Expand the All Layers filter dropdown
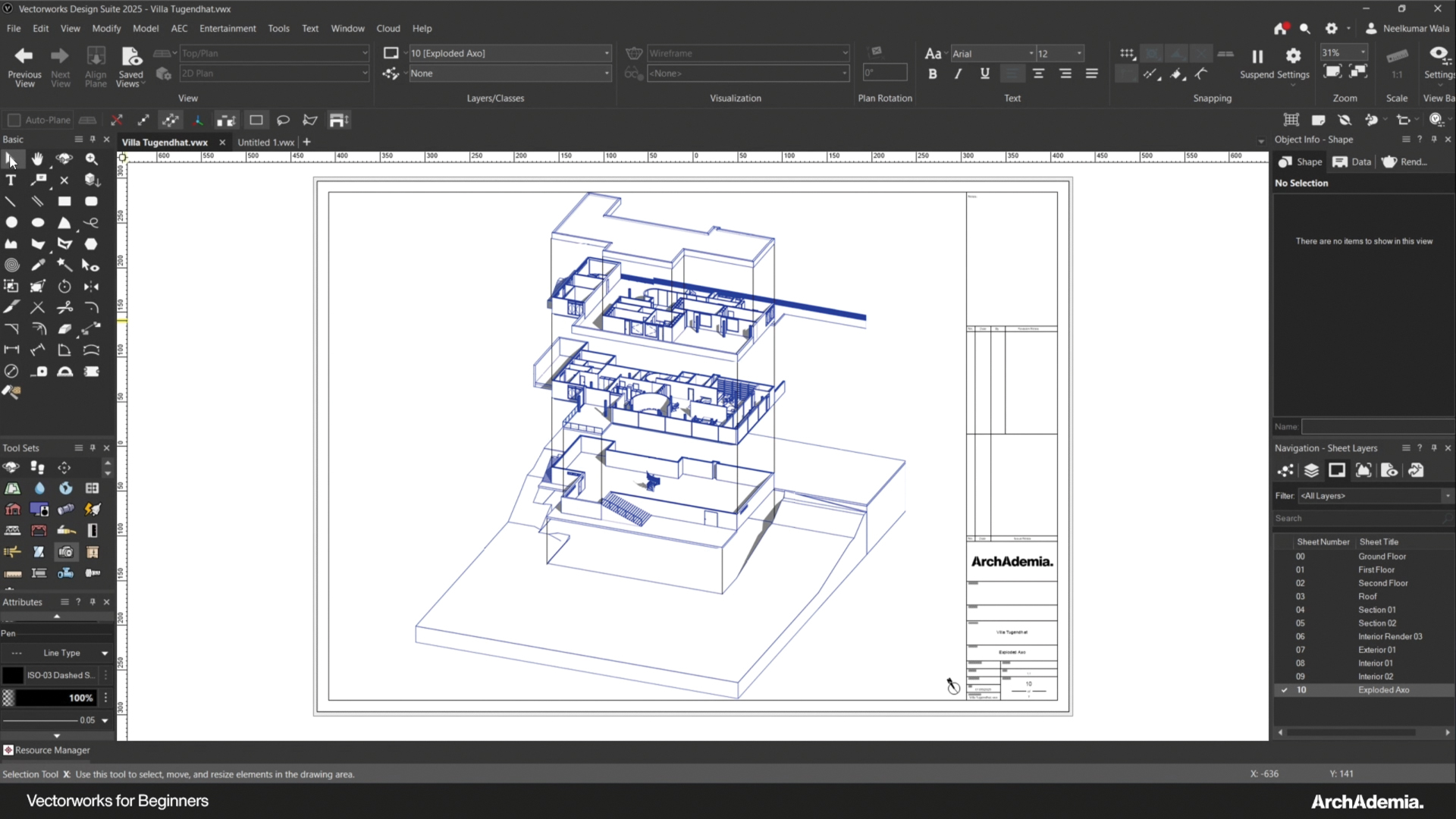Screen dimensions: 1456x819 pos(1447,496)
